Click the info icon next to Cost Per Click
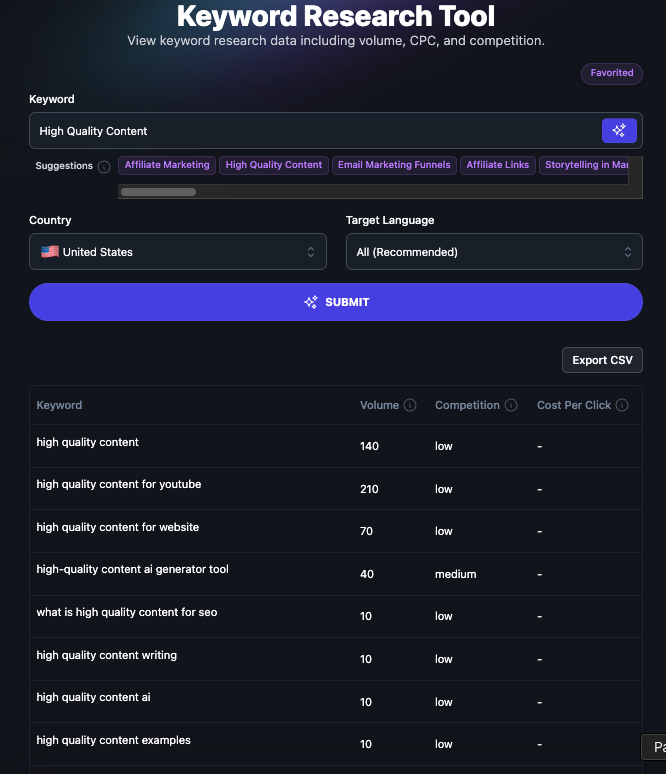The width and height of the screenshot is (666, 774). coord(622,405)
